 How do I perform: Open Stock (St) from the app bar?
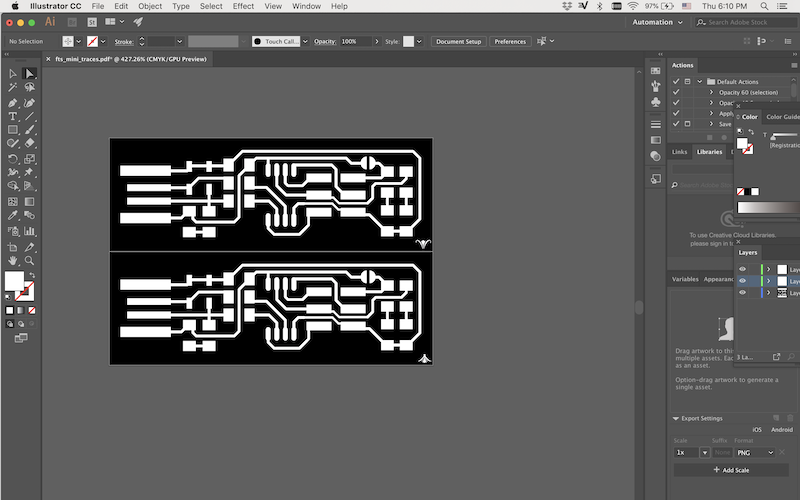(x=92, y=22)
